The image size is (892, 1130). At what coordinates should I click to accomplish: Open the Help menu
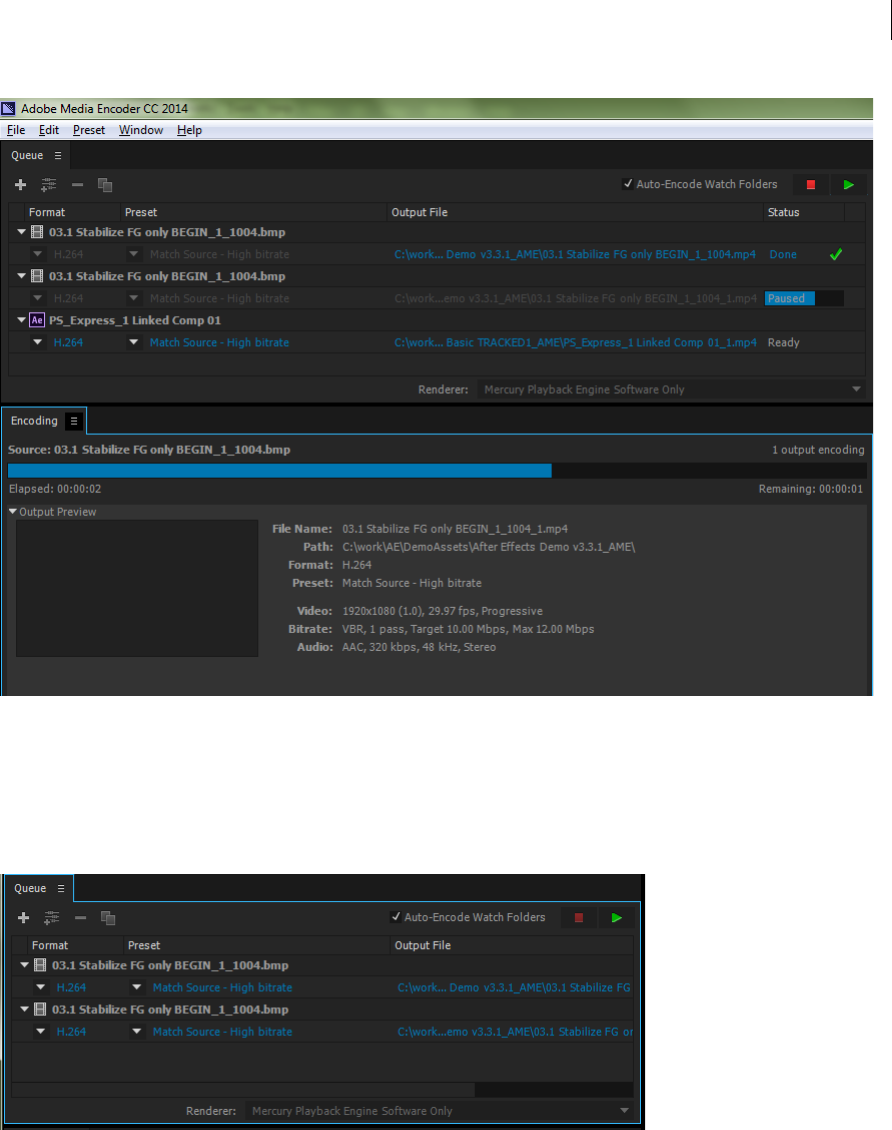tap(189, 130)
